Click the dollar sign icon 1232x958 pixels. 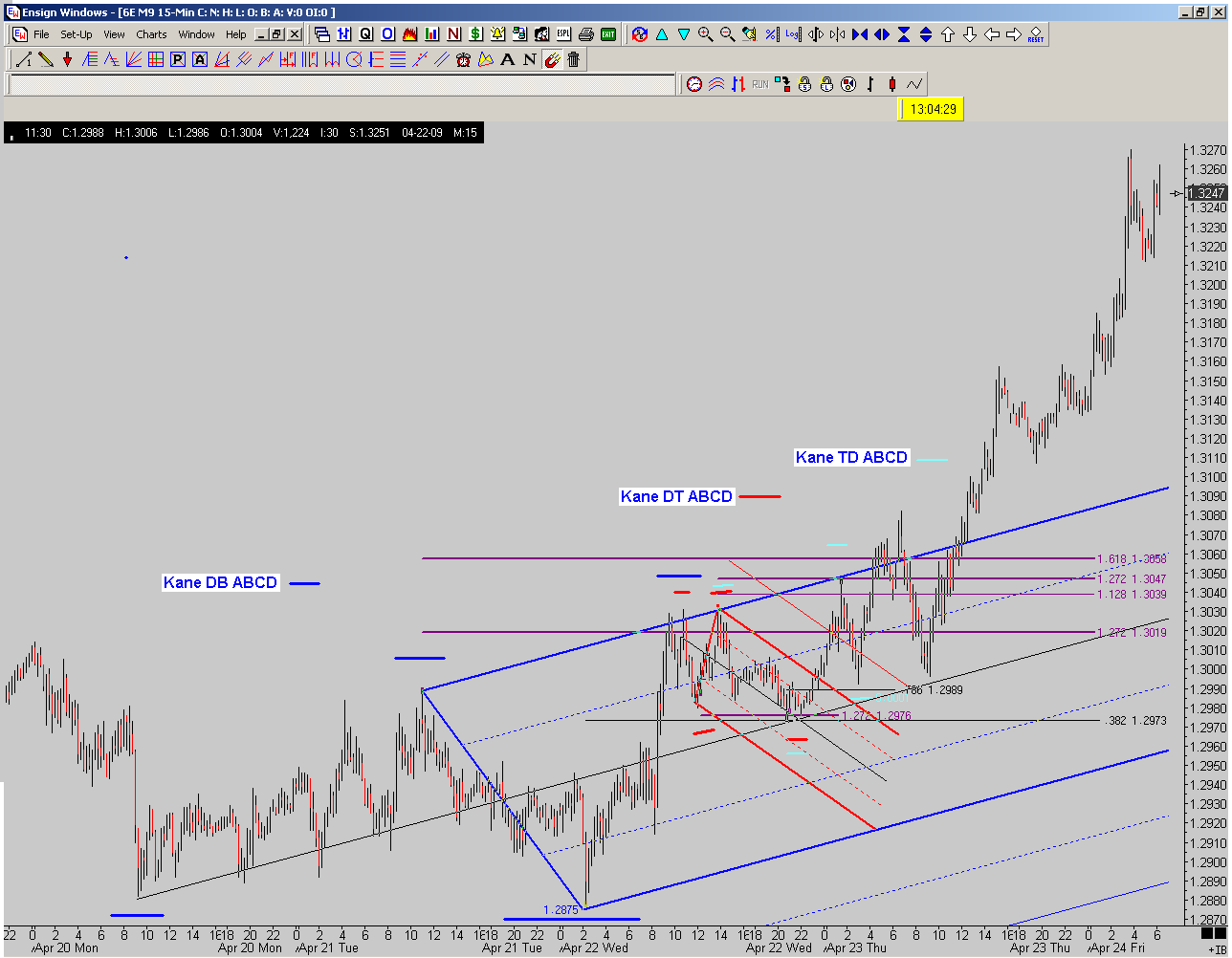475,34
